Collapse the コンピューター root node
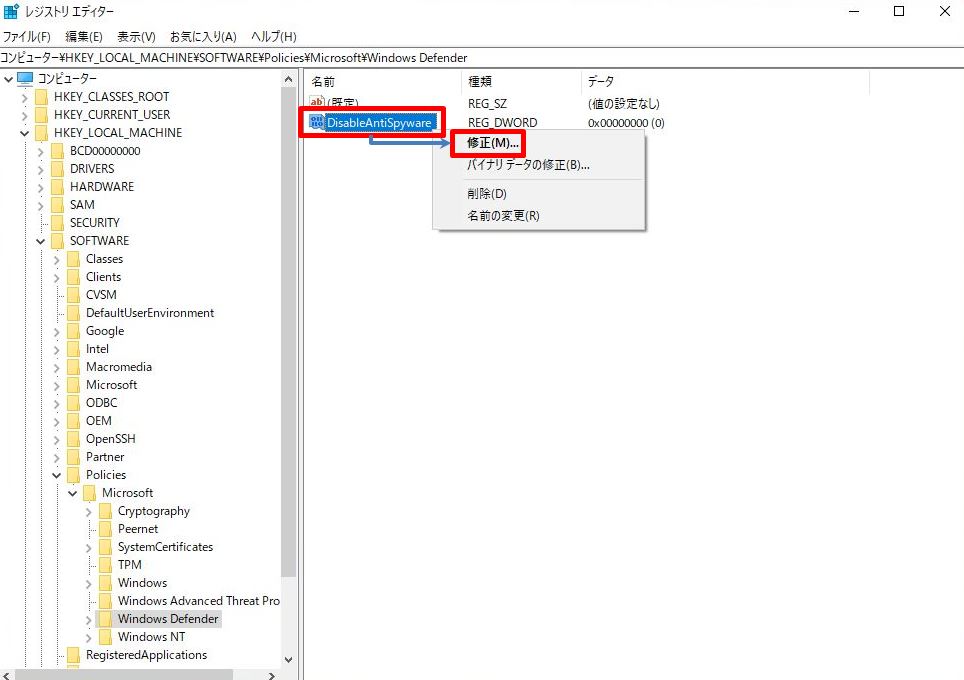Screen dimensions: 964x680 (8, 79)
